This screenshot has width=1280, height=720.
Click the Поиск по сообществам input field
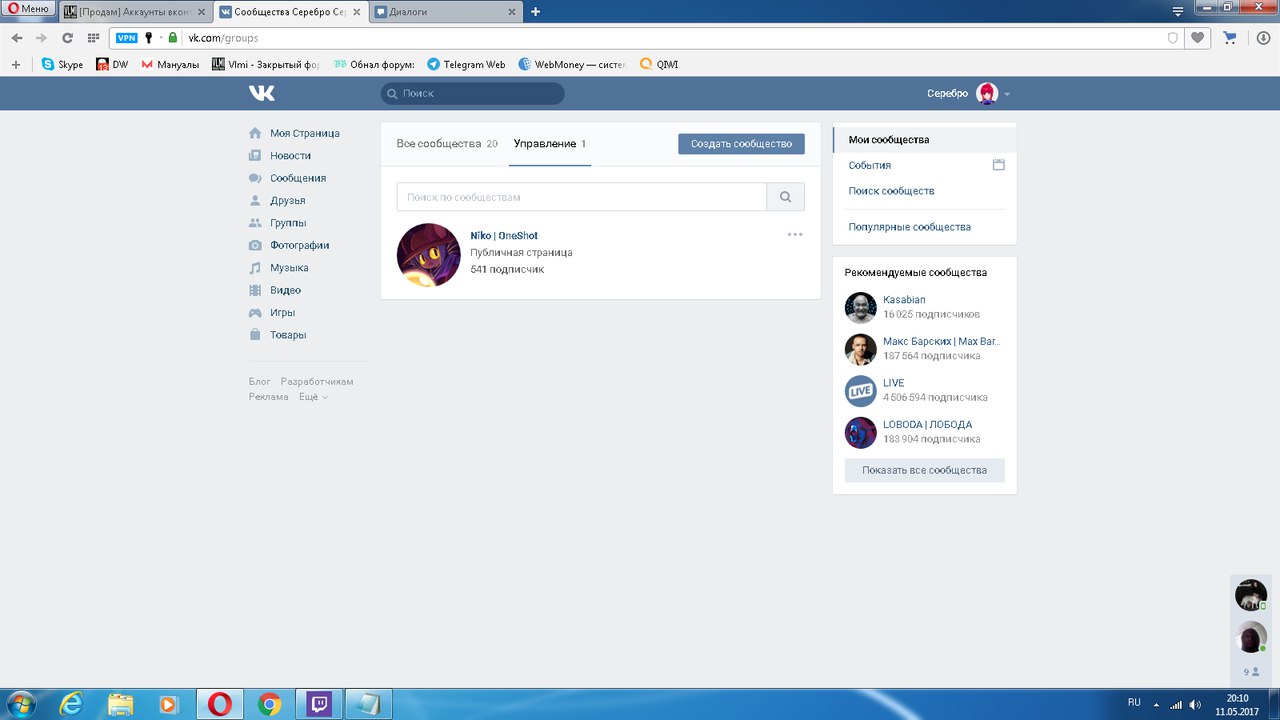pyautogui.click(x=581, y=197)
